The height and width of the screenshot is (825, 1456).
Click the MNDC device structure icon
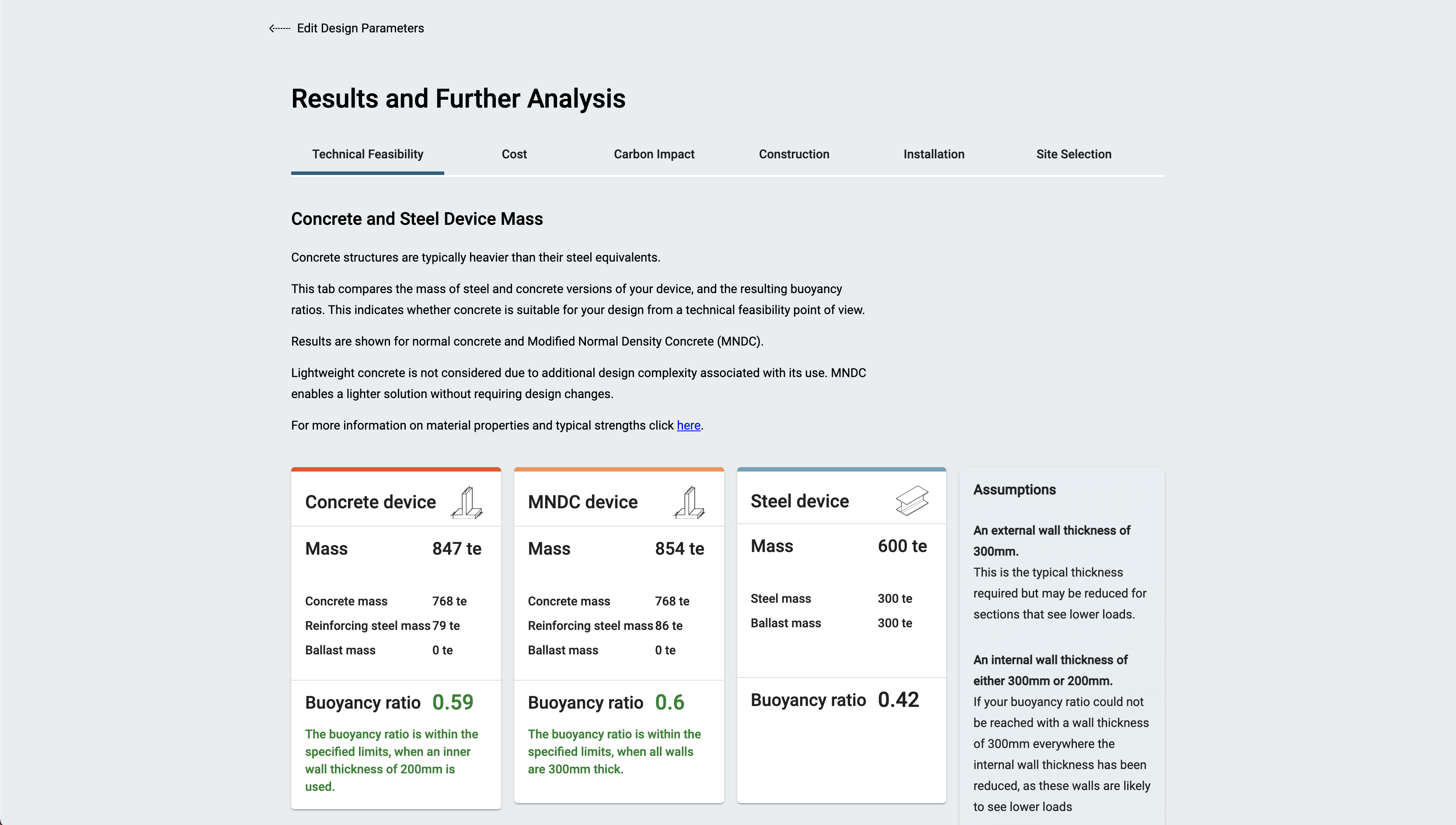coord(689,502)
